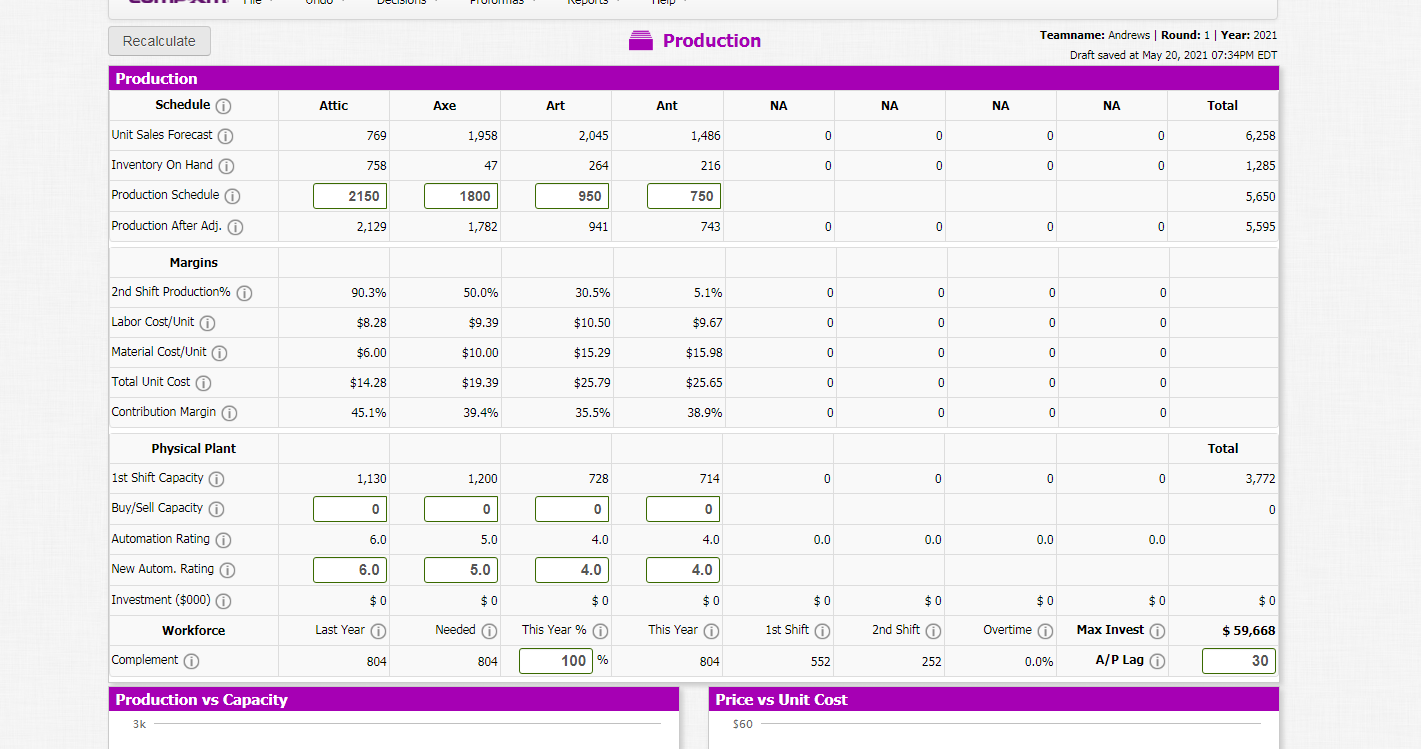Select total production after adj. 5,595
Image resolution: width=1421 pixels, height=749 pixels.
click(x=1260, y=227)
